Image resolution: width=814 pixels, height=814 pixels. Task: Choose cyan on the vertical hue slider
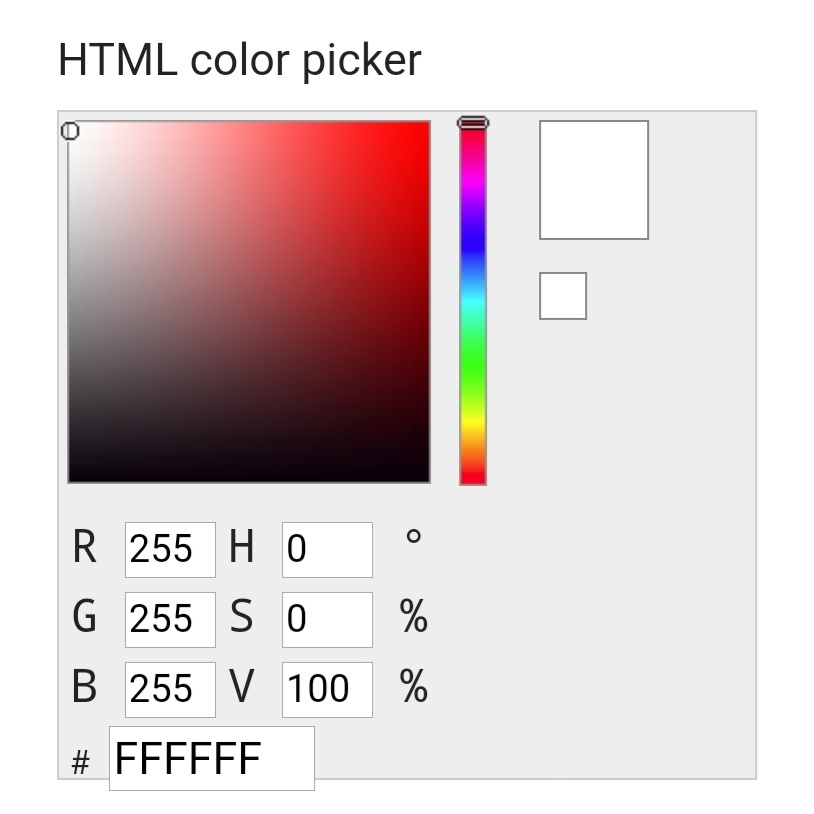coord(473,303)
